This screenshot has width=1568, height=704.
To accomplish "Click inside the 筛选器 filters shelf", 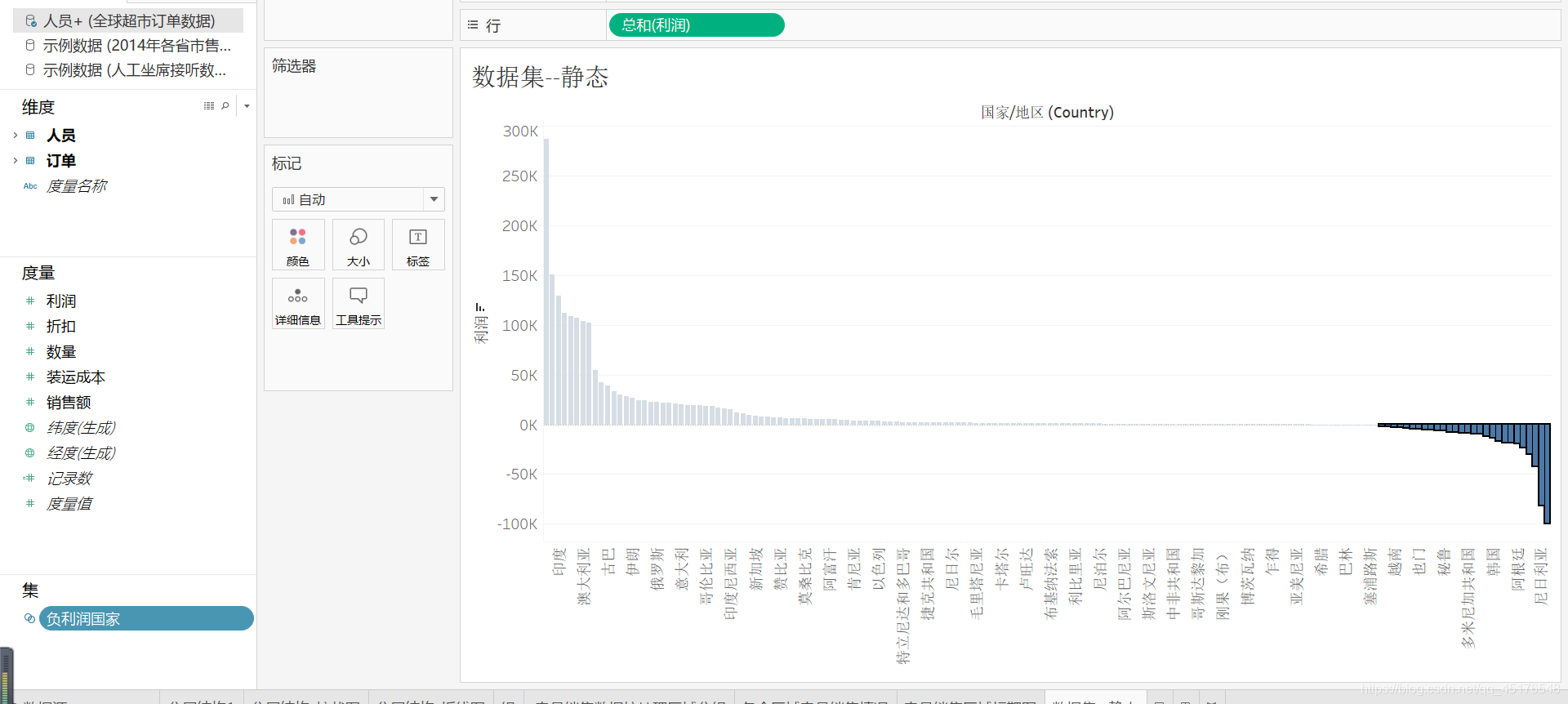I will pyautogui.click(x=358, y=92).
